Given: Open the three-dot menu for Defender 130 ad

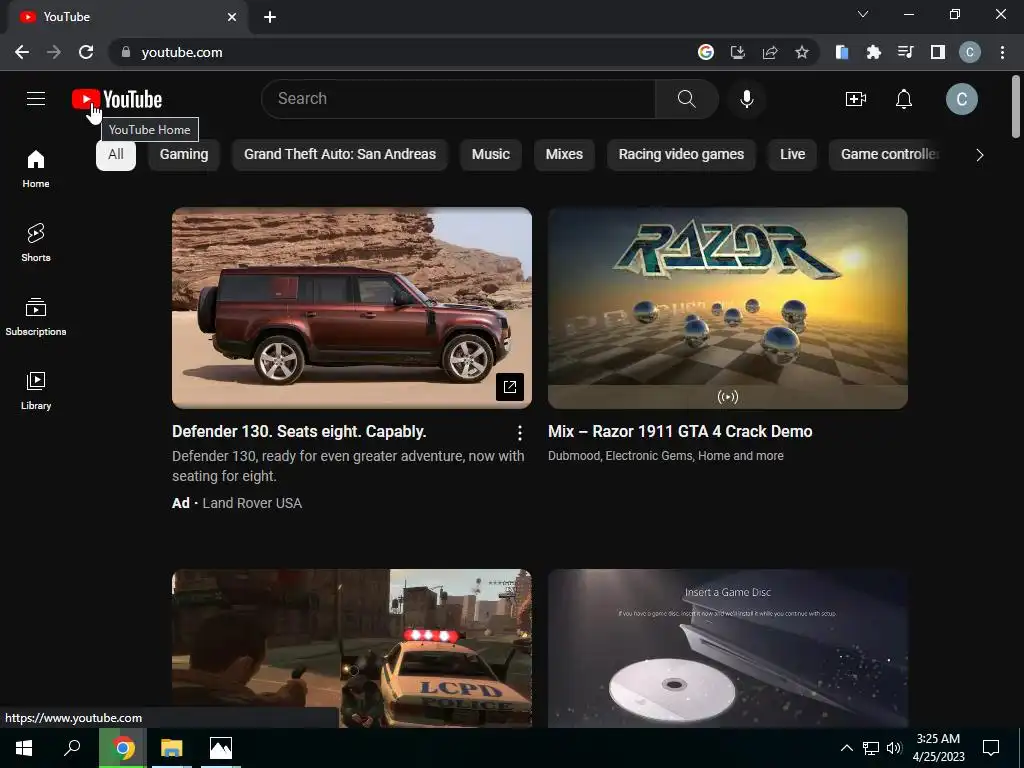Looking at the screenshot, I should [519, 432].
